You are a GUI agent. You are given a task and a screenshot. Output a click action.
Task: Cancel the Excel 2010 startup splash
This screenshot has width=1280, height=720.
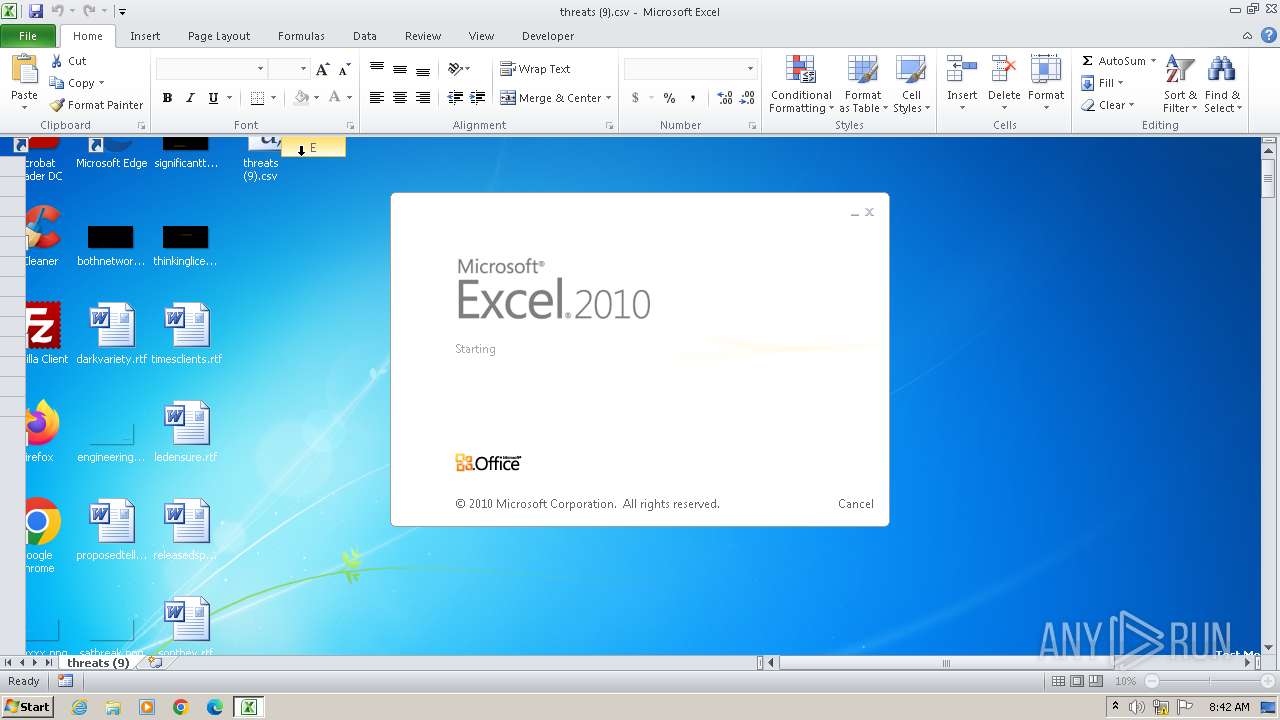(x=856, y=504)
